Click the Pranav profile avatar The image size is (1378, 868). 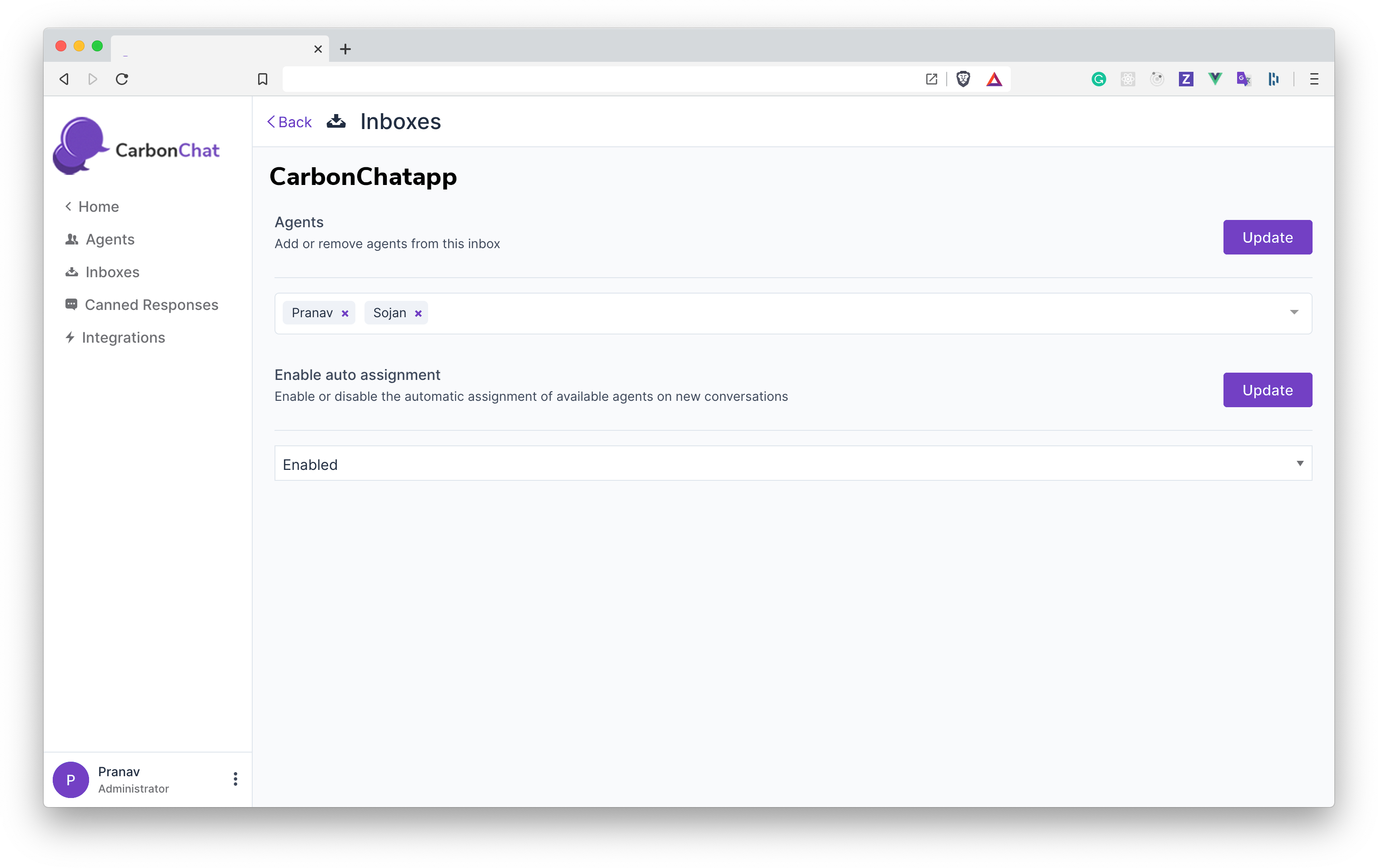(70, 779)
